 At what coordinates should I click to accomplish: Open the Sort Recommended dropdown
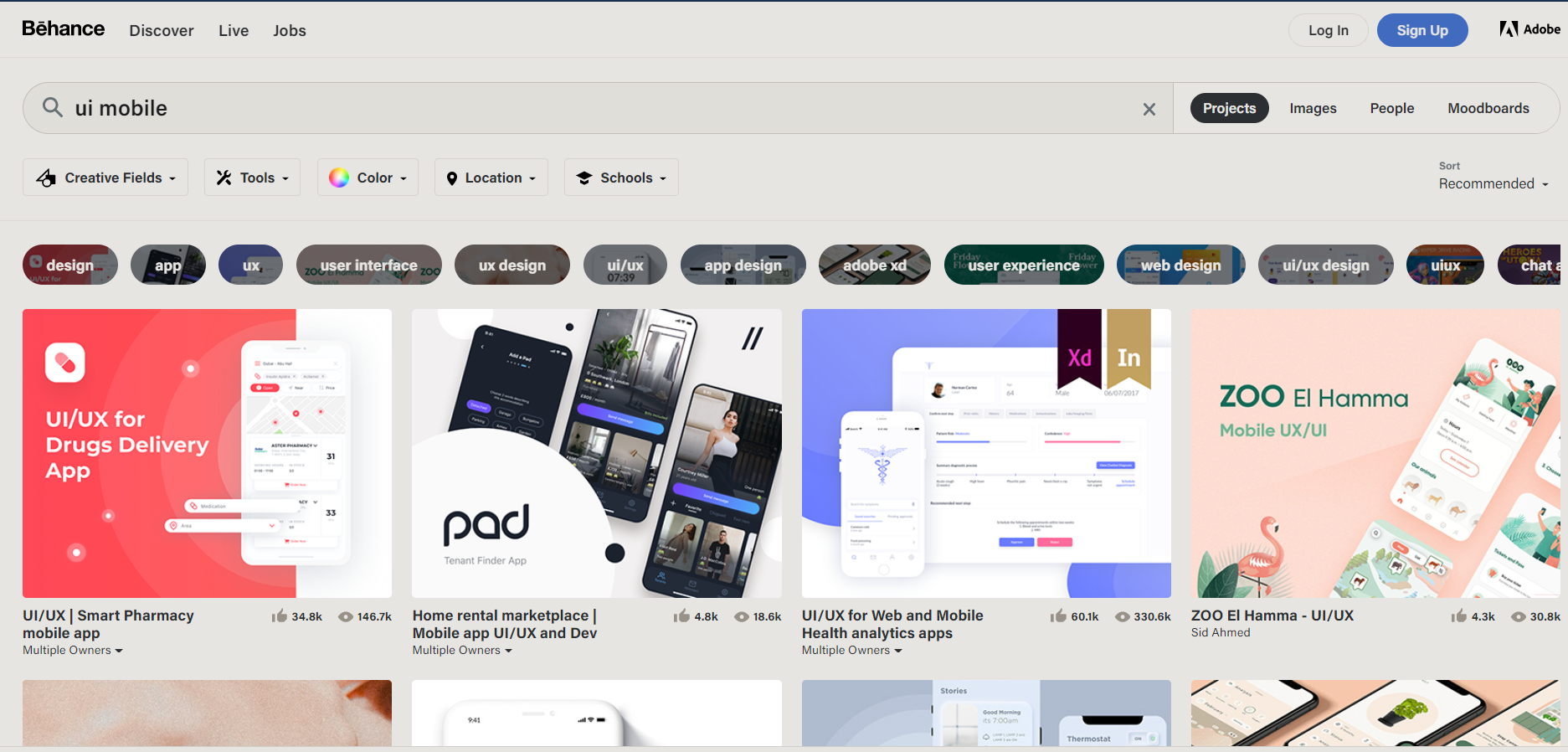coord(1493,183)
